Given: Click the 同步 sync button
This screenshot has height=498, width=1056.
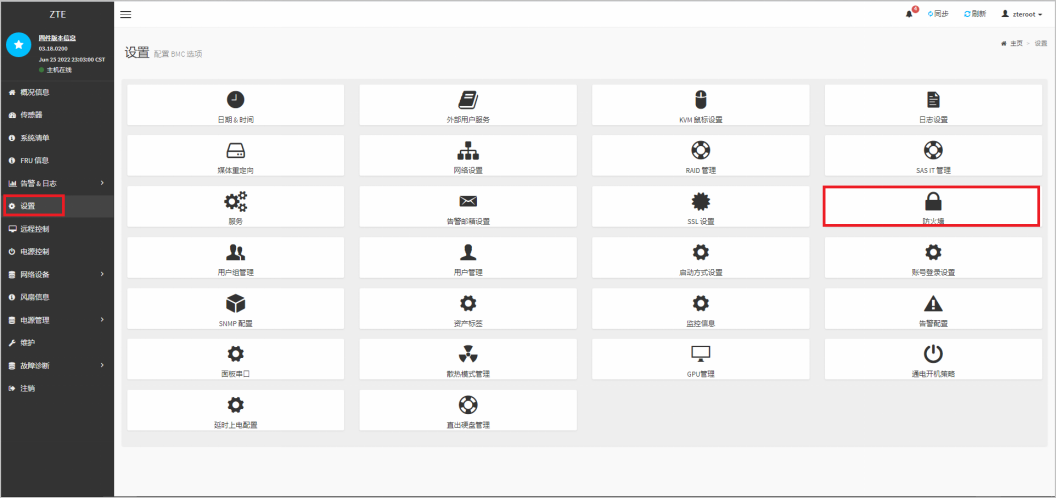Looking at the screenshot, I should point(938,14).
